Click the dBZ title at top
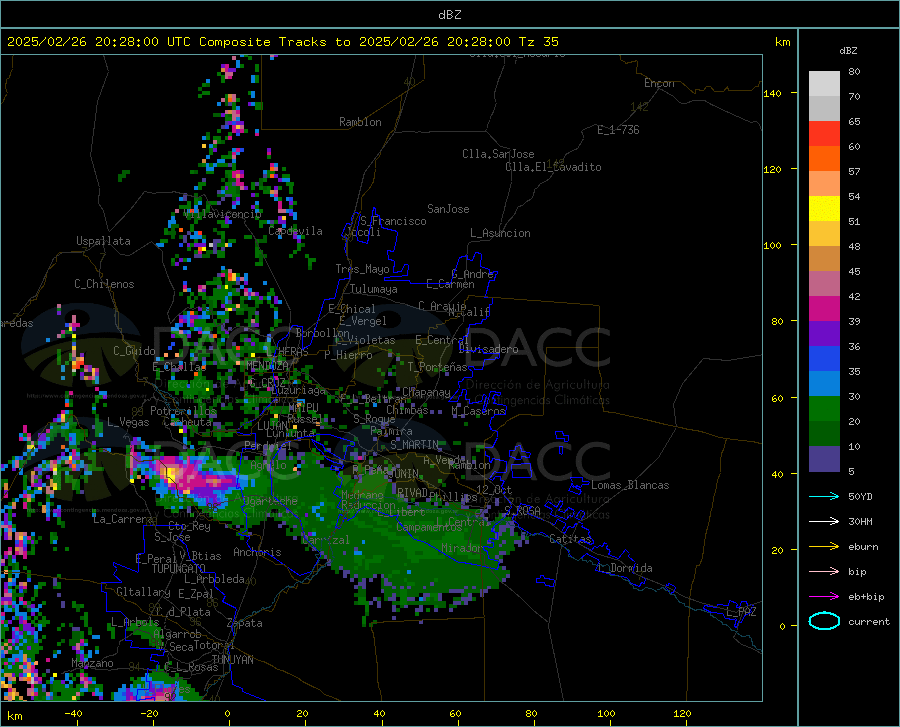 (449, 15)
